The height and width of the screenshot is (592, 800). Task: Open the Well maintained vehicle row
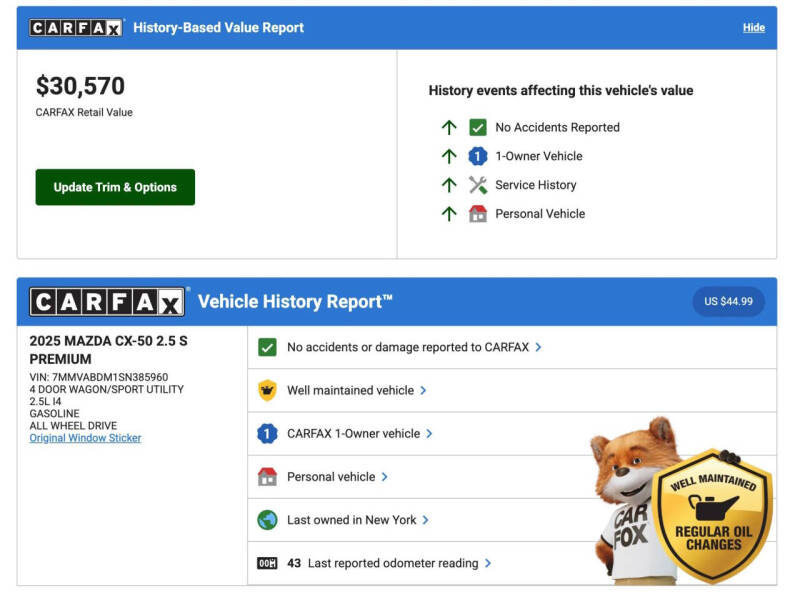[x=350, y=391]
